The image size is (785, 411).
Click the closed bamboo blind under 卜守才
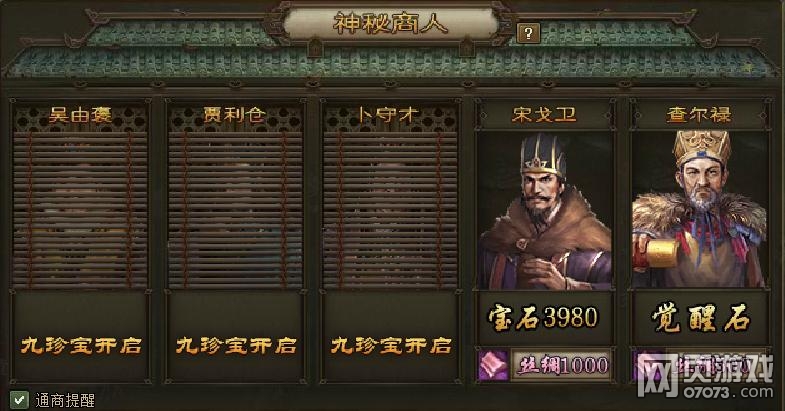coord(390,210)
